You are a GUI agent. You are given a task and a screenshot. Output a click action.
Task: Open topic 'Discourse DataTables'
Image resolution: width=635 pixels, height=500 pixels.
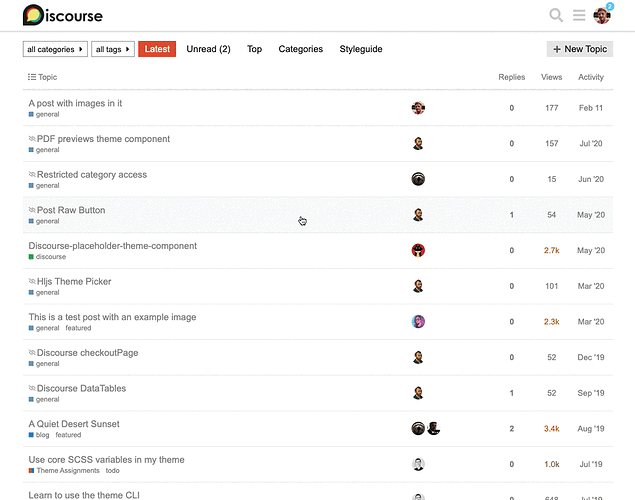tap(81, 388)
